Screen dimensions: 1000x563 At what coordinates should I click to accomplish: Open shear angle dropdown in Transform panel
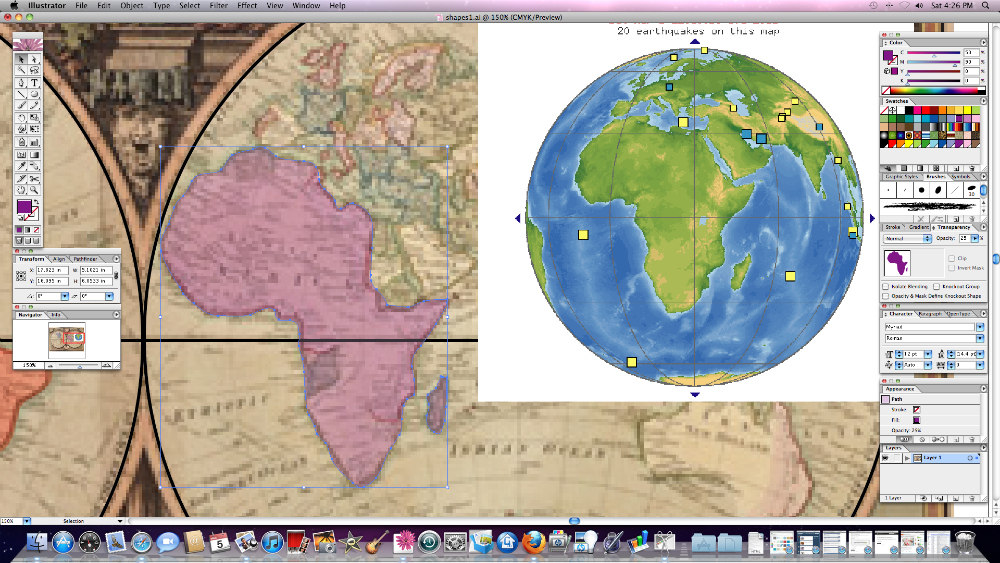pos(109,296)
